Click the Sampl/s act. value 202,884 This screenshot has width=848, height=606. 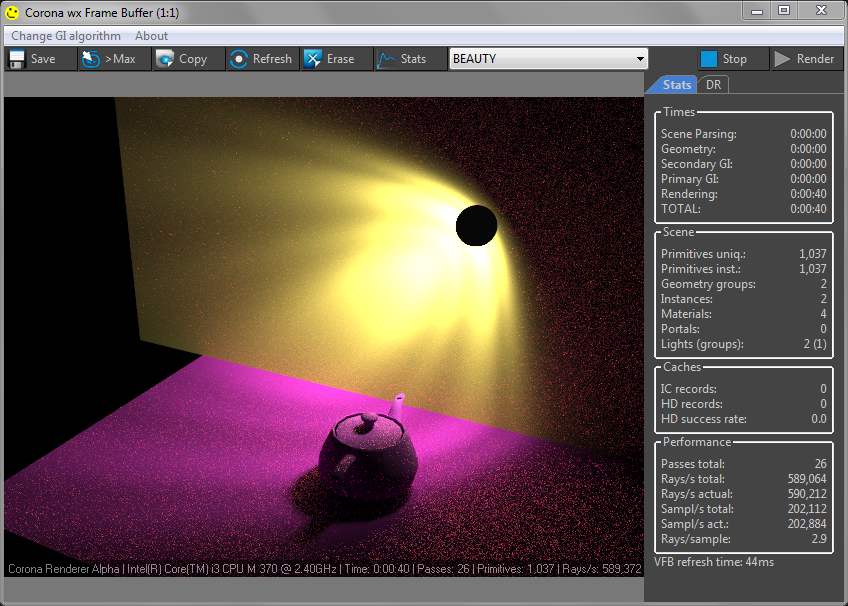pos(807,524)
